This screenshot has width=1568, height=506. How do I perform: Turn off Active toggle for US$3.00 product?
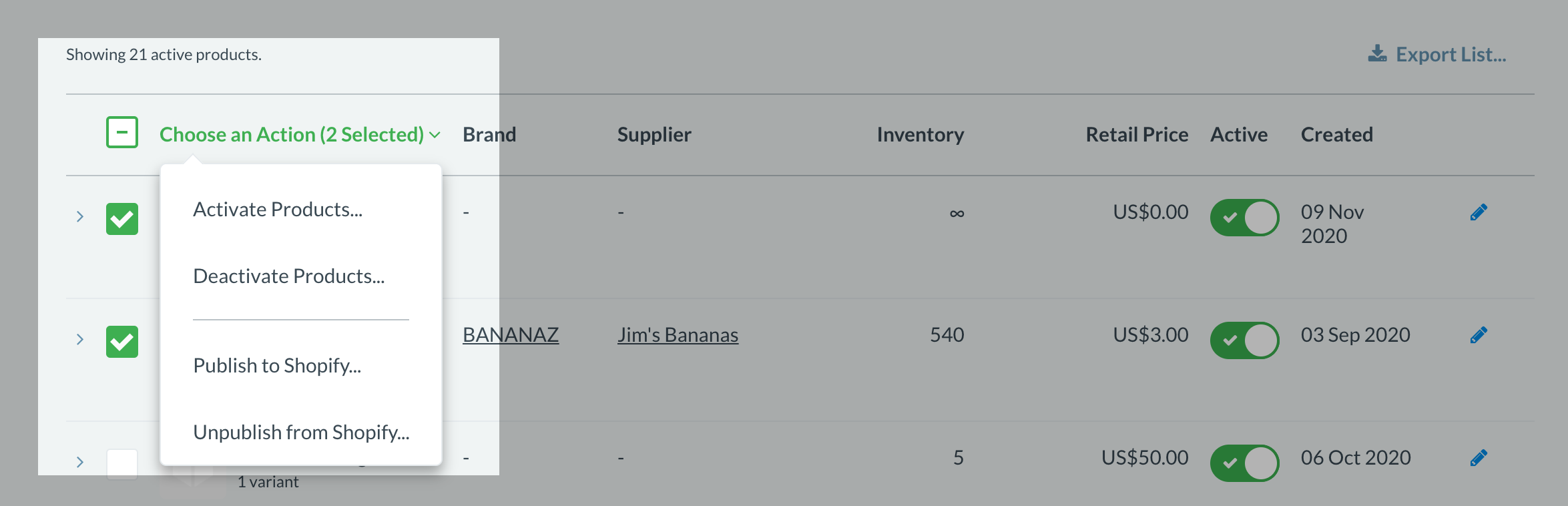[x=1244, y=340]
